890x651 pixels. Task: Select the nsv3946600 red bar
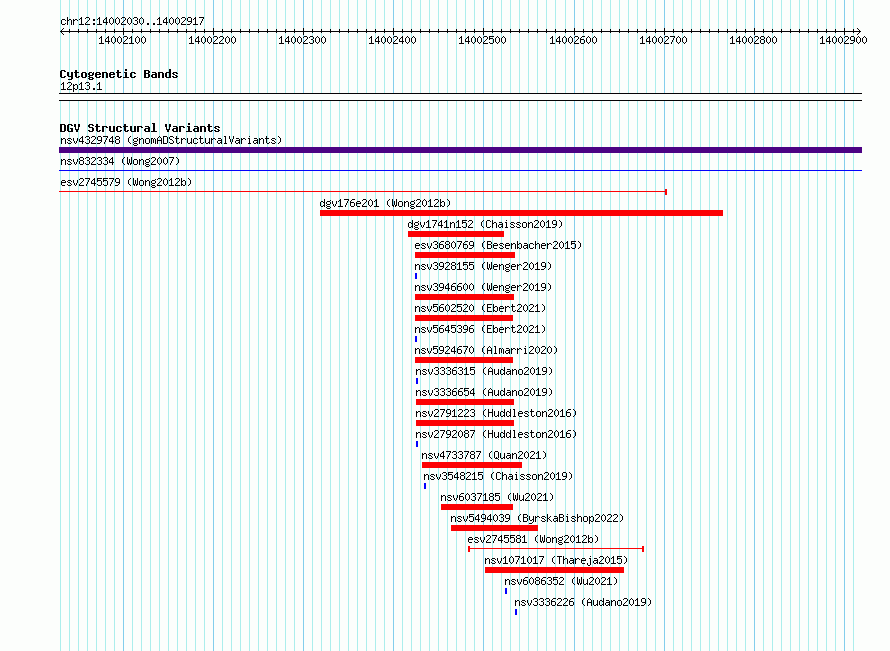(x=464, y=297)
